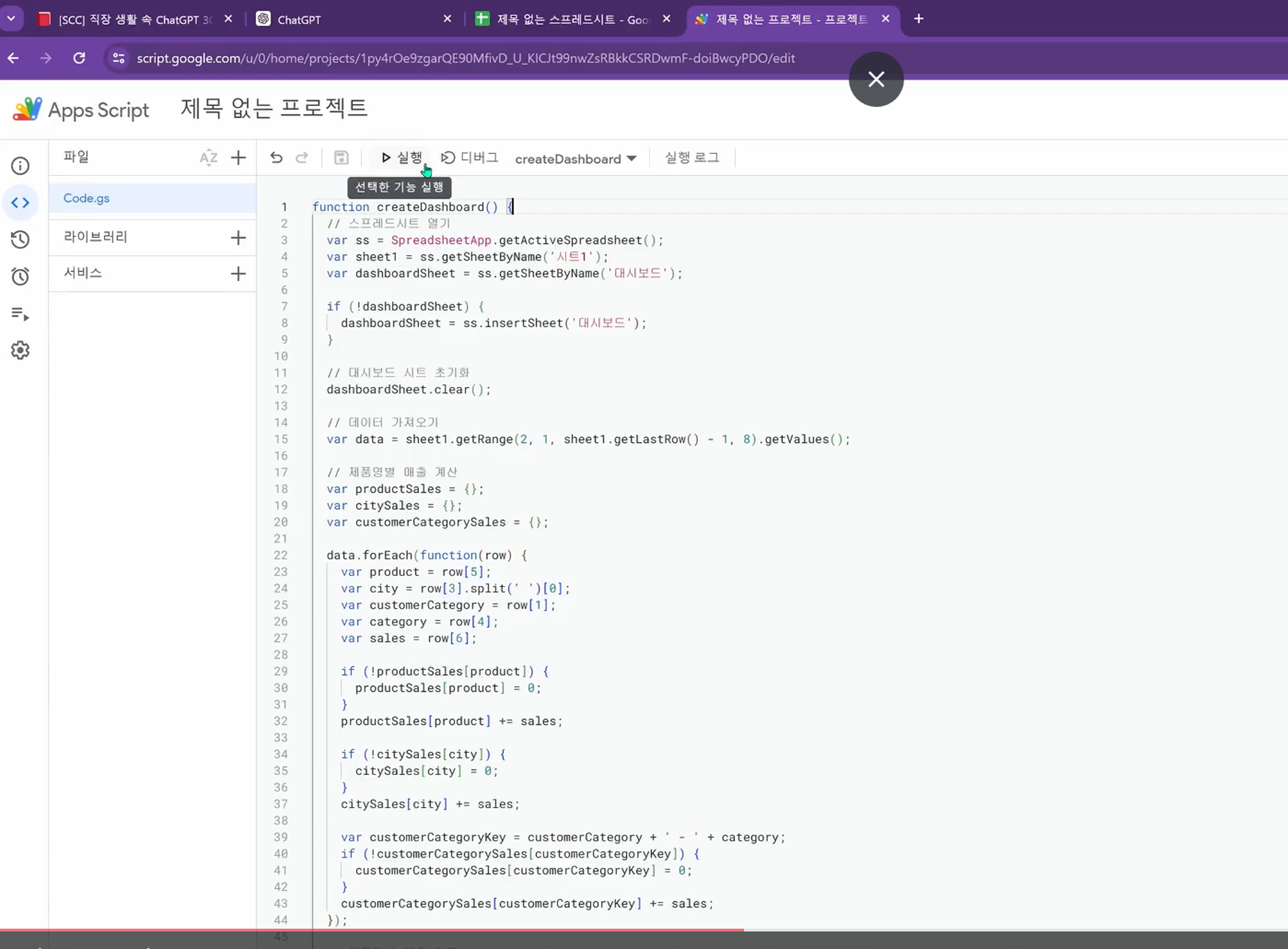Click the 서비스 section label
This screenshot has height=949, width=1288.
point(82,273)
